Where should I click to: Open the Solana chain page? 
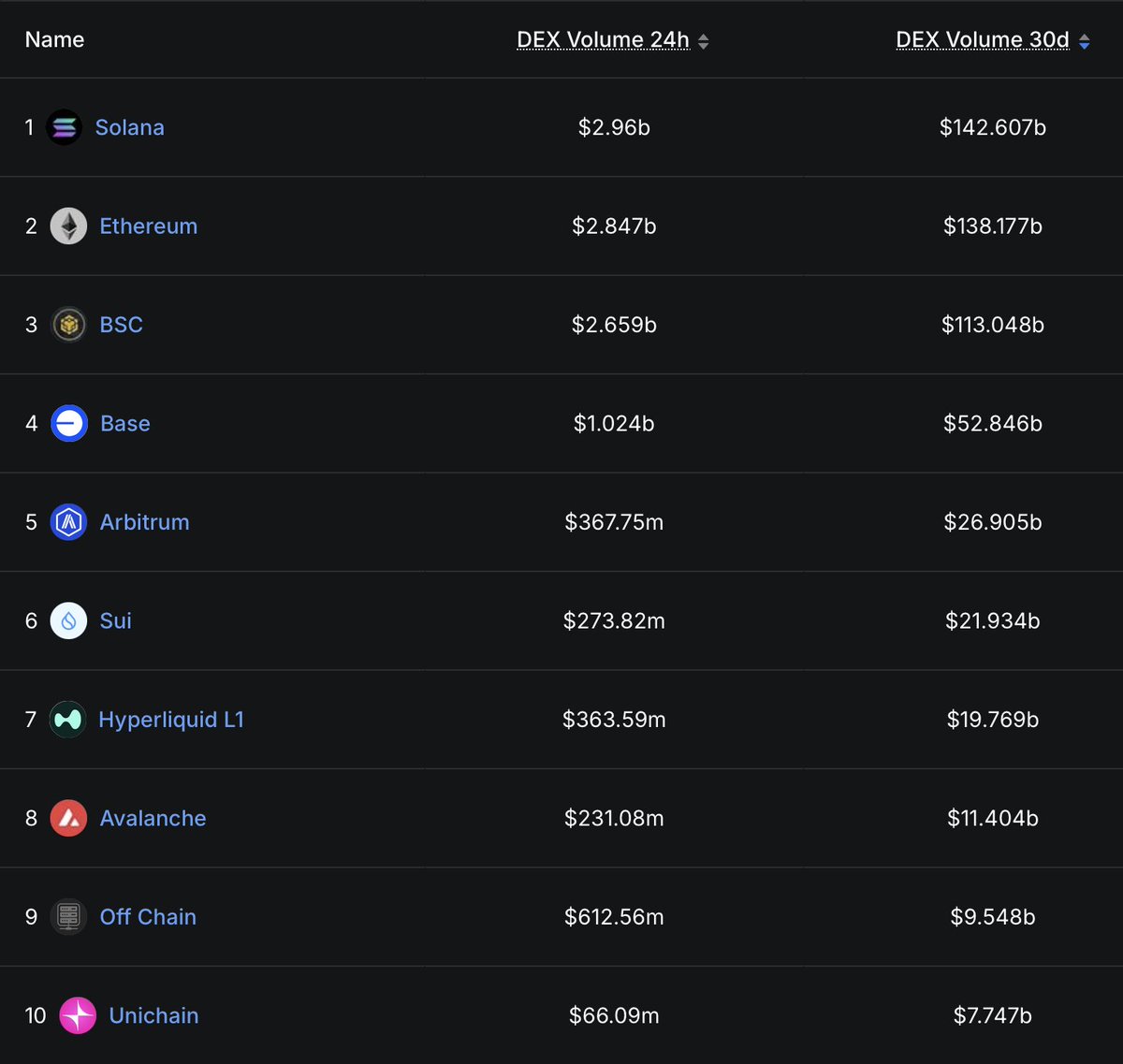coord(129,127)
